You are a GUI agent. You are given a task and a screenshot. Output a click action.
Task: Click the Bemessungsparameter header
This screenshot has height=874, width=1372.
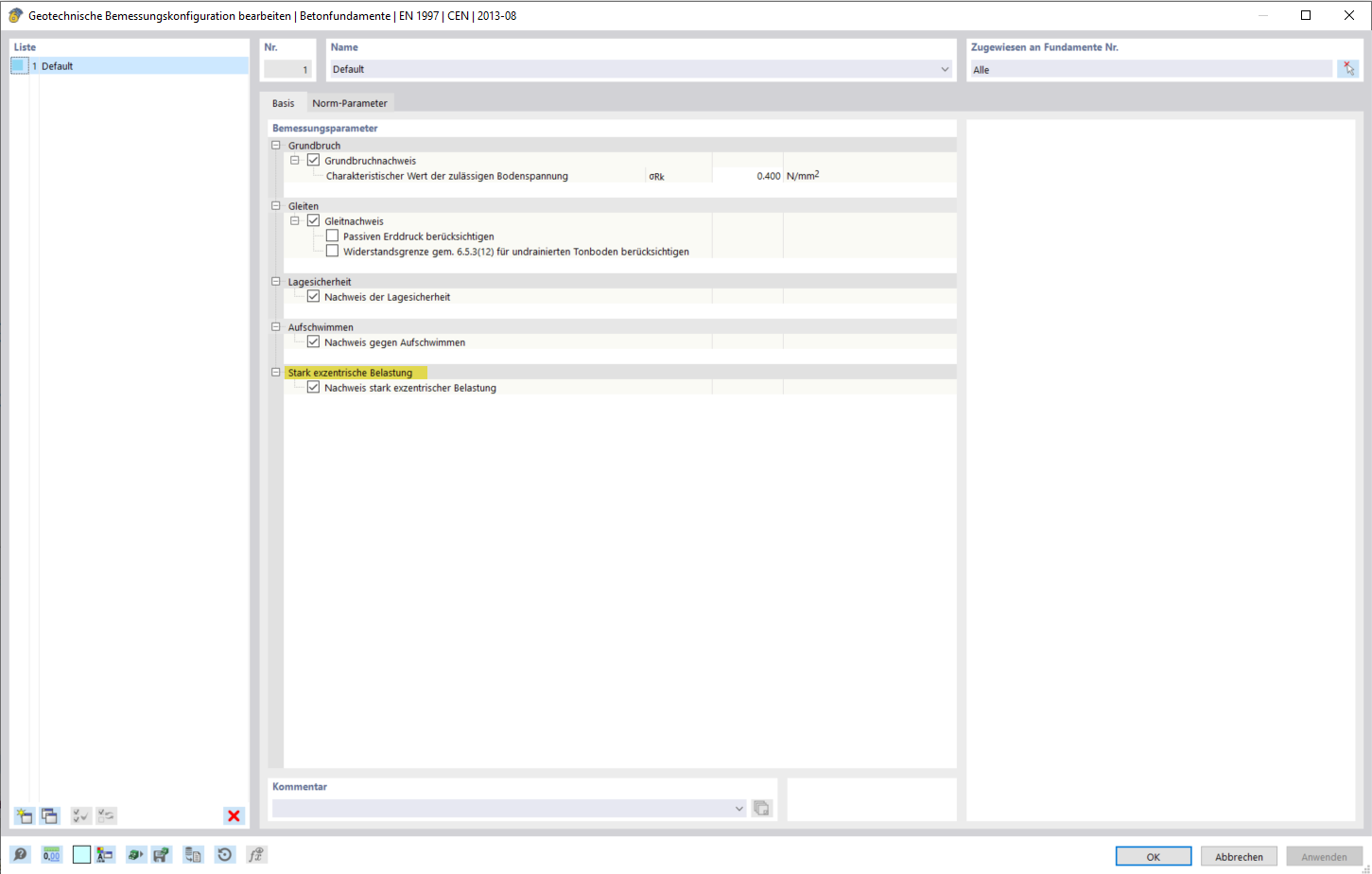point(324,128)
